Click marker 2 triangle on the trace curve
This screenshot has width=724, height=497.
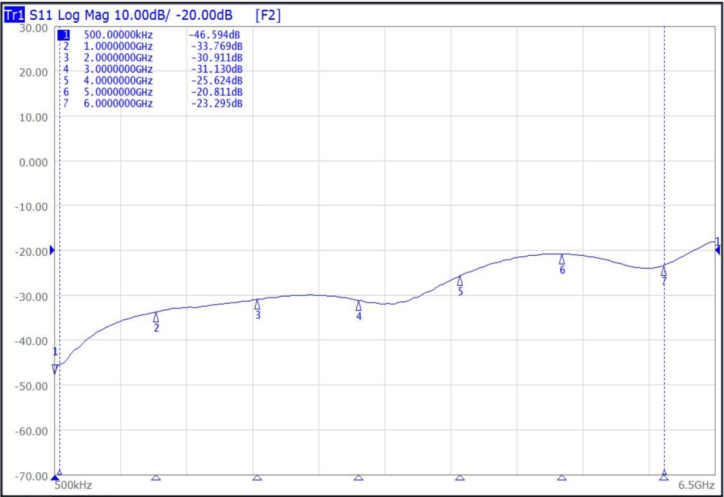click(156, 317)
